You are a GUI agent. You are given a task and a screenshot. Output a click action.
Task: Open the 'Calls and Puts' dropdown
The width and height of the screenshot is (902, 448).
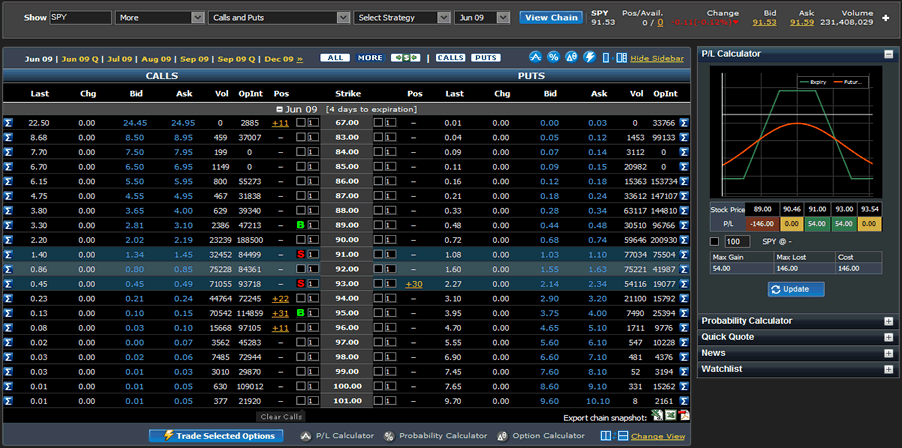[x=279, y=18]
